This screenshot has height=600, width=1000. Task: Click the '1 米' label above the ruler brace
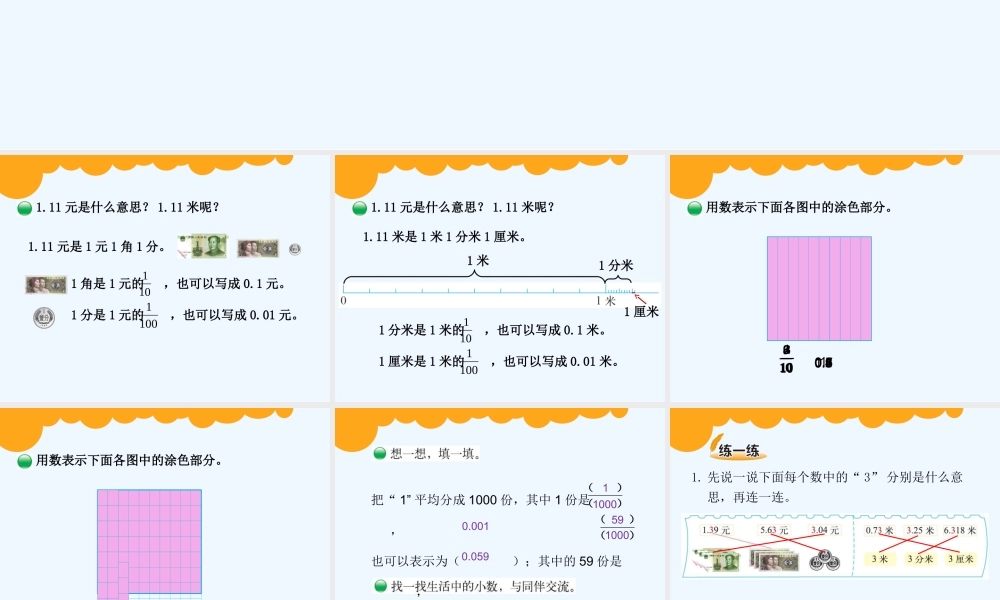(478, 261)
